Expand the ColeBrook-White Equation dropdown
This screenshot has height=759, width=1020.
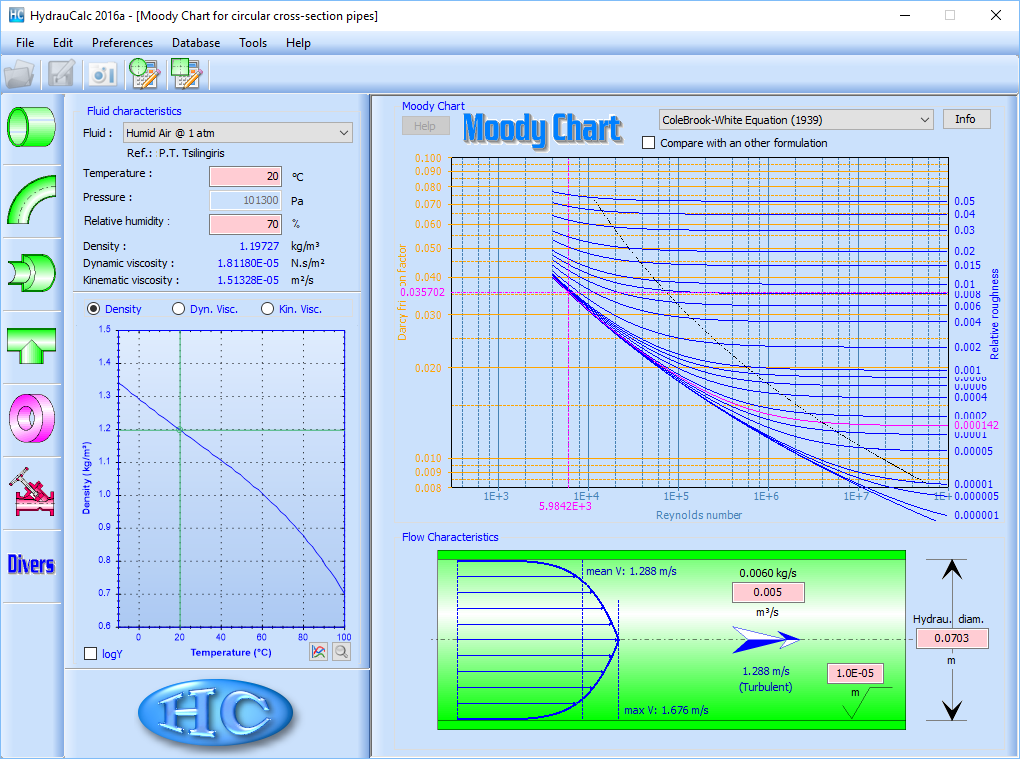click(795, 119)
